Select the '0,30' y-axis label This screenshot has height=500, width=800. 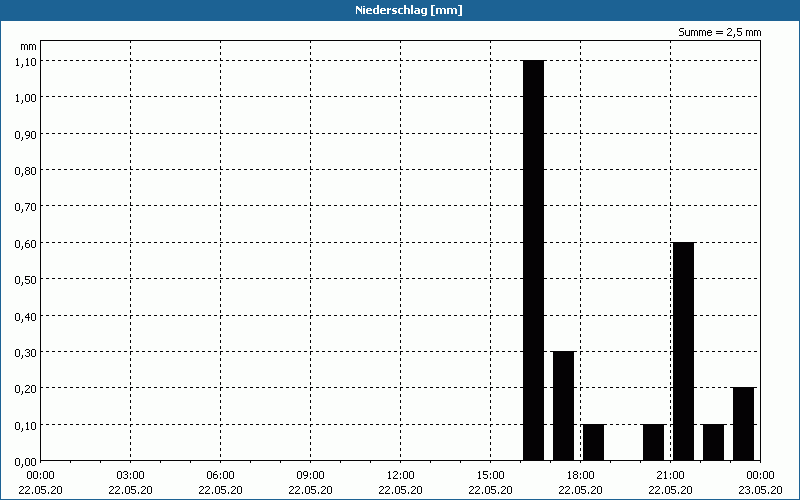26,353
